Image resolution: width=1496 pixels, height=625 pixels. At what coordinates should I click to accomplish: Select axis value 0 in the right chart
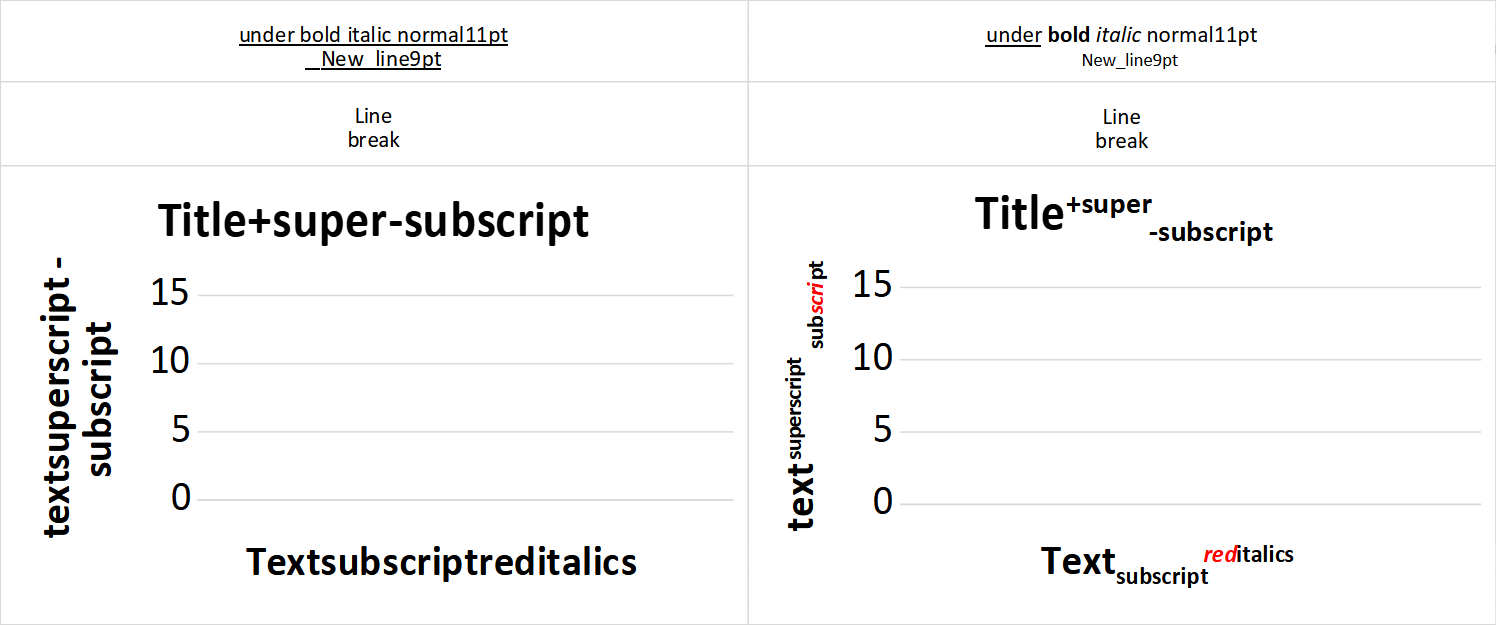tap(882, 501)
